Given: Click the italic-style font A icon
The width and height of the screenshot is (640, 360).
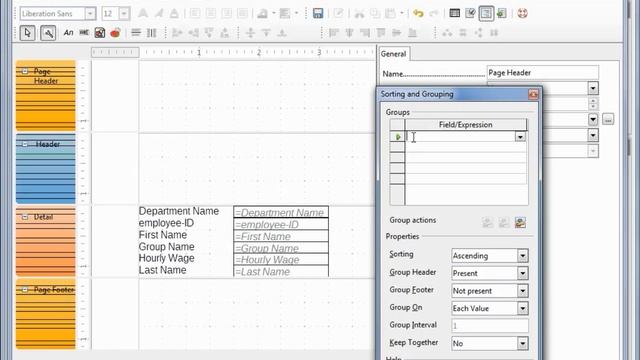Looking at the screenshot, I should (x=158, y=13).
